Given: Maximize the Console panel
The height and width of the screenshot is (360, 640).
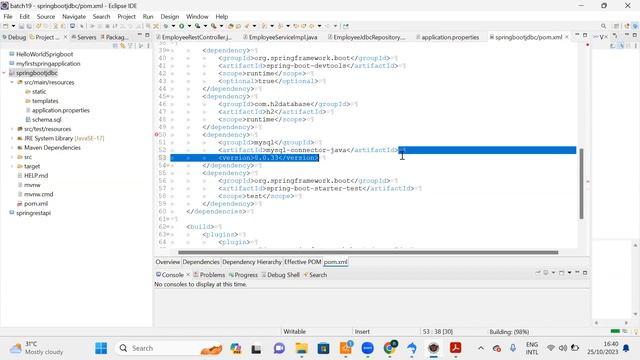Looking at the screenshot, I should (585, 272).
